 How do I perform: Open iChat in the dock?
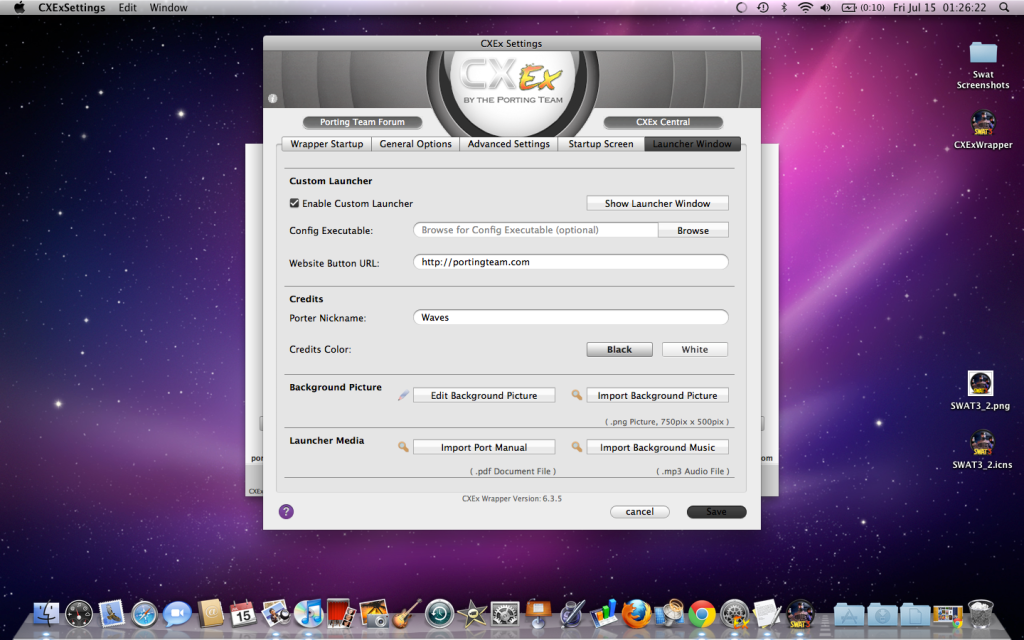click(177, 614)
